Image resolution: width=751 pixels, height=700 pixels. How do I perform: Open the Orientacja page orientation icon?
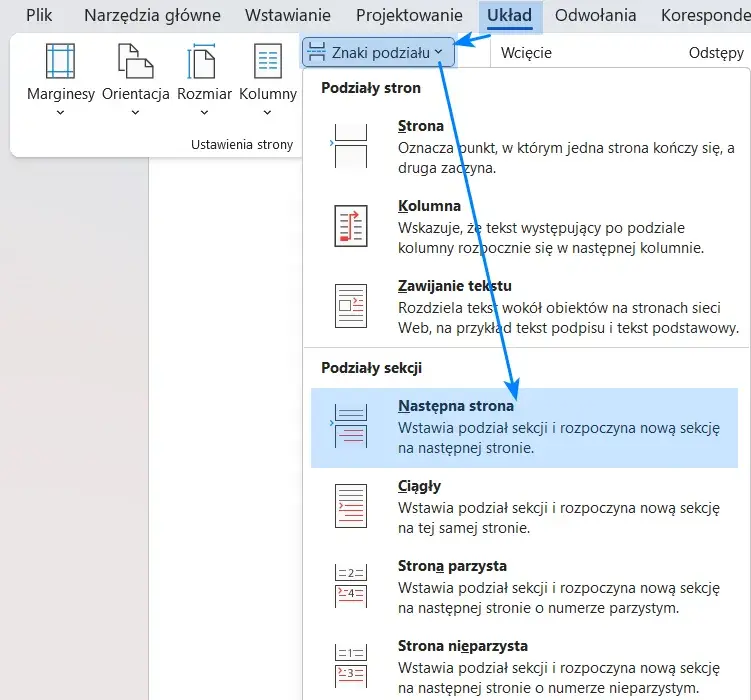136,61
